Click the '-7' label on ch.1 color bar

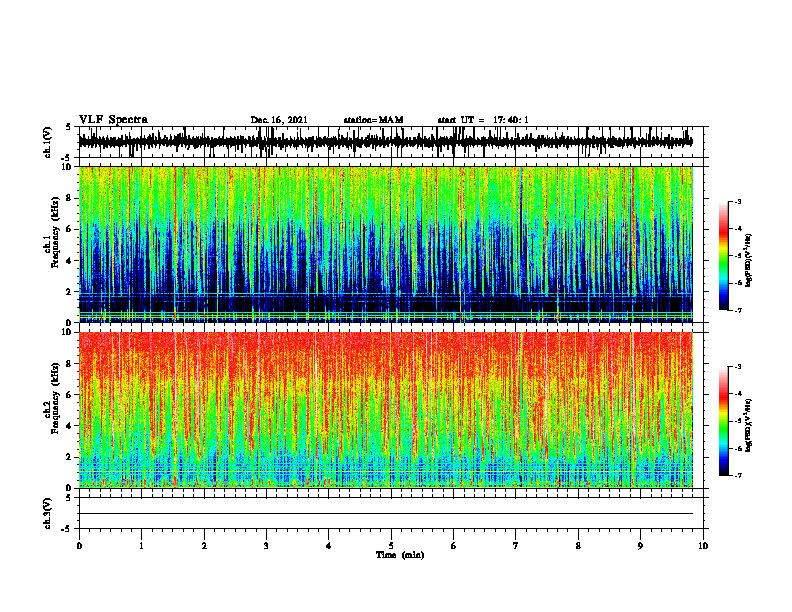(737, 310)
